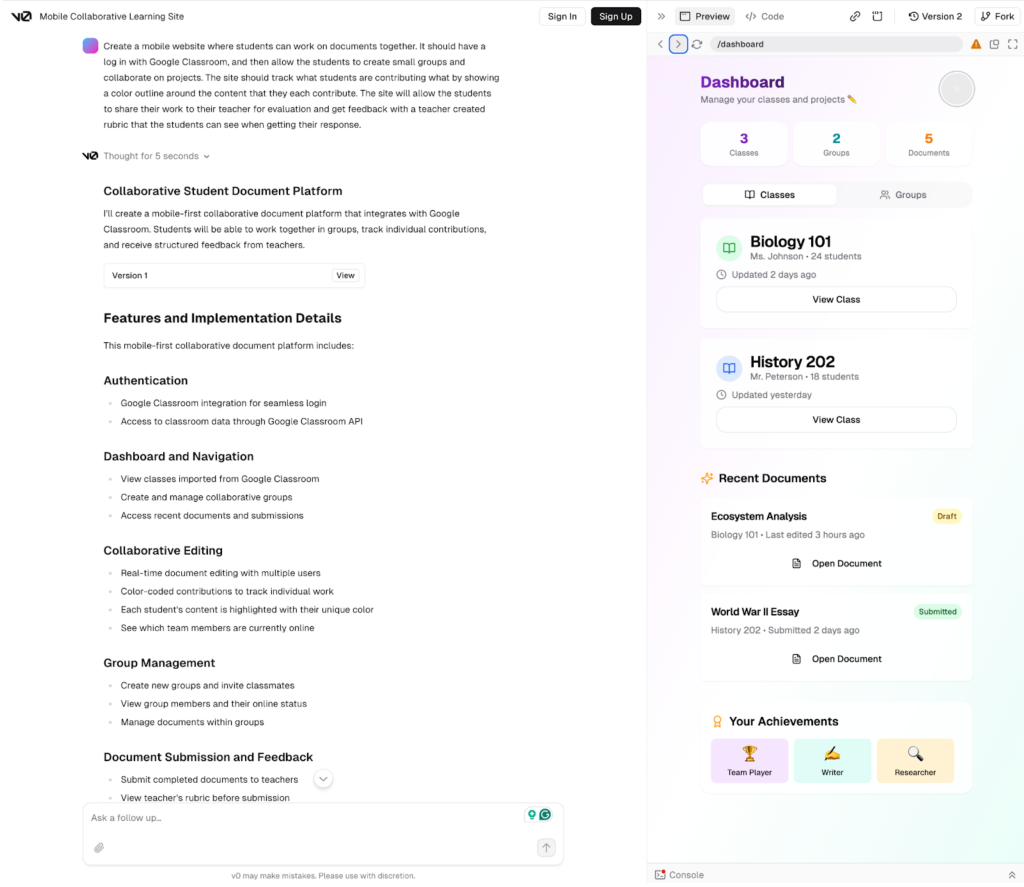Collapse the chat panel with double chevron
Image resolution: width=1024 pixels, height=887 pixels.
tap(661, 16)
